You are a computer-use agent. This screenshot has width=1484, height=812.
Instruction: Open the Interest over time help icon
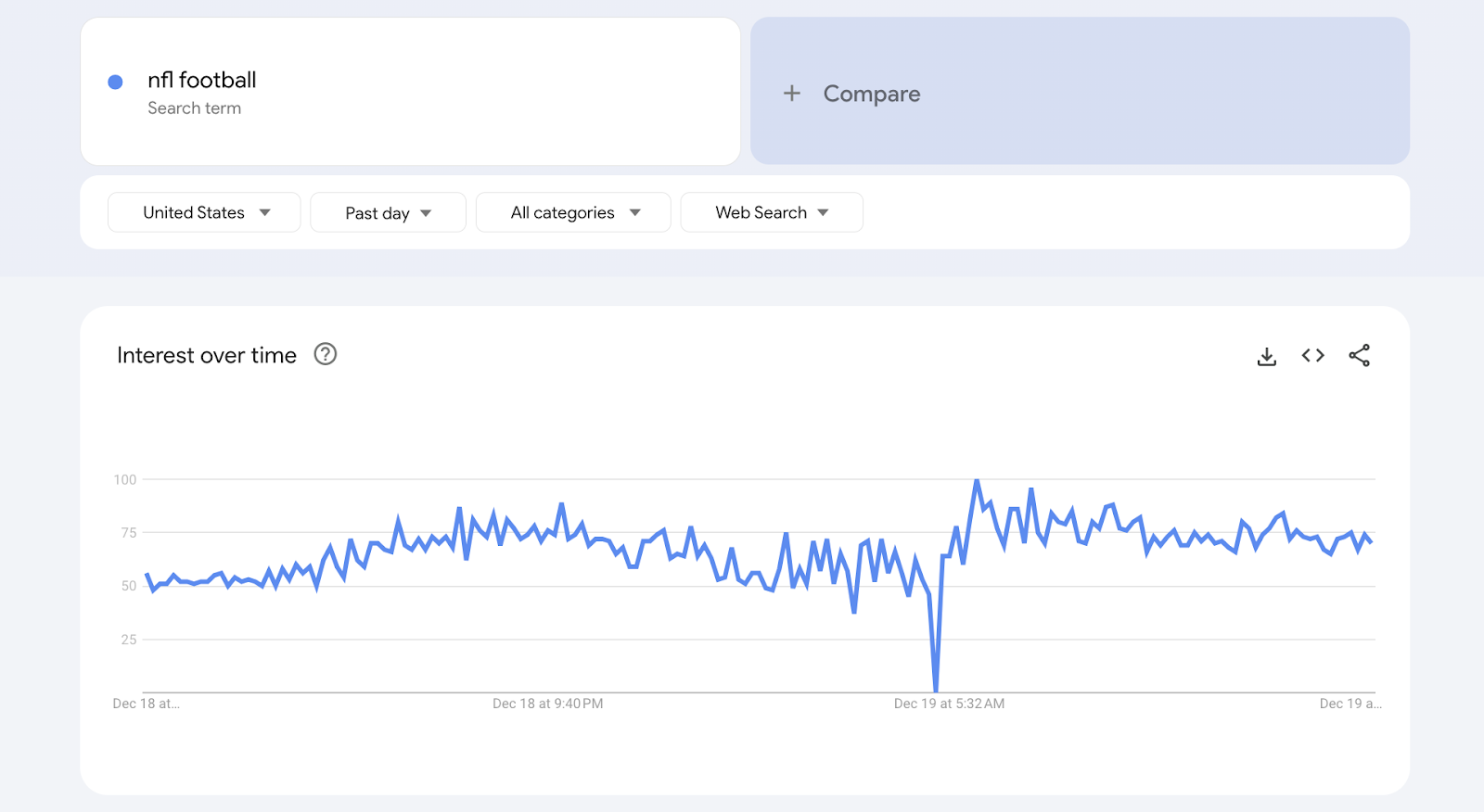pyautogui.click(x=325, y=354)
